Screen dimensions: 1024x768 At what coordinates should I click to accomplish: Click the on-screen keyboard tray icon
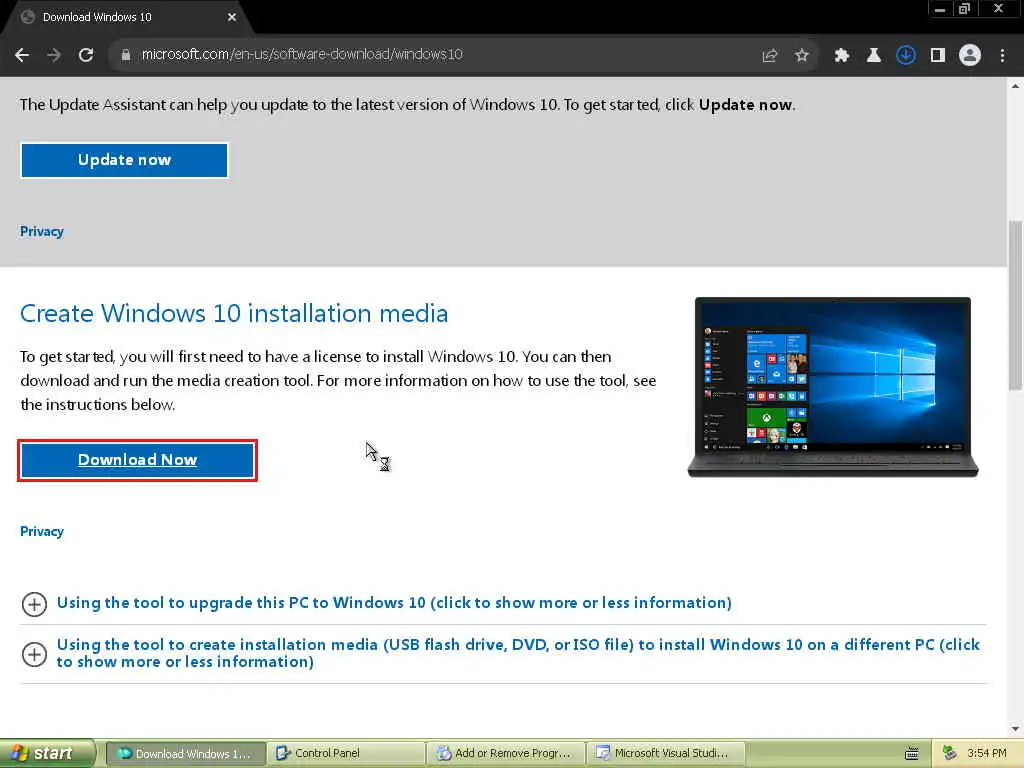pos(912,754)
